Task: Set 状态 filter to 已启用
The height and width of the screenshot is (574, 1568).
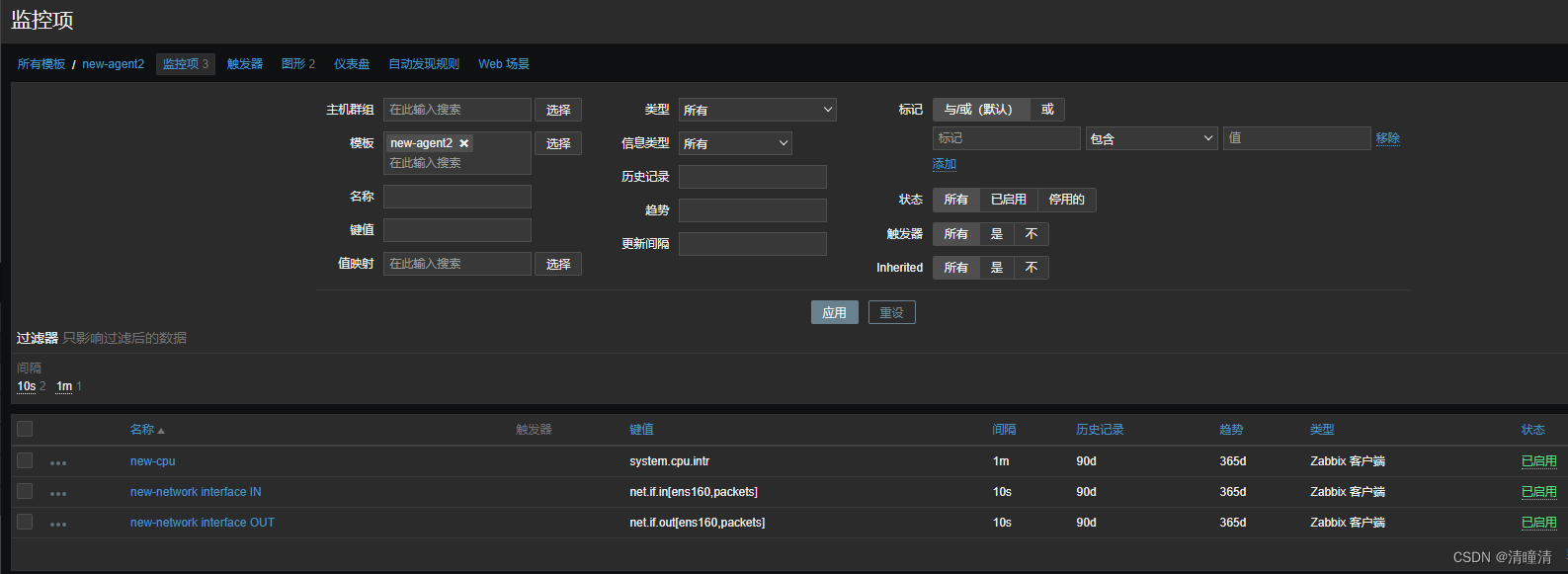Action: point(1008,200)
